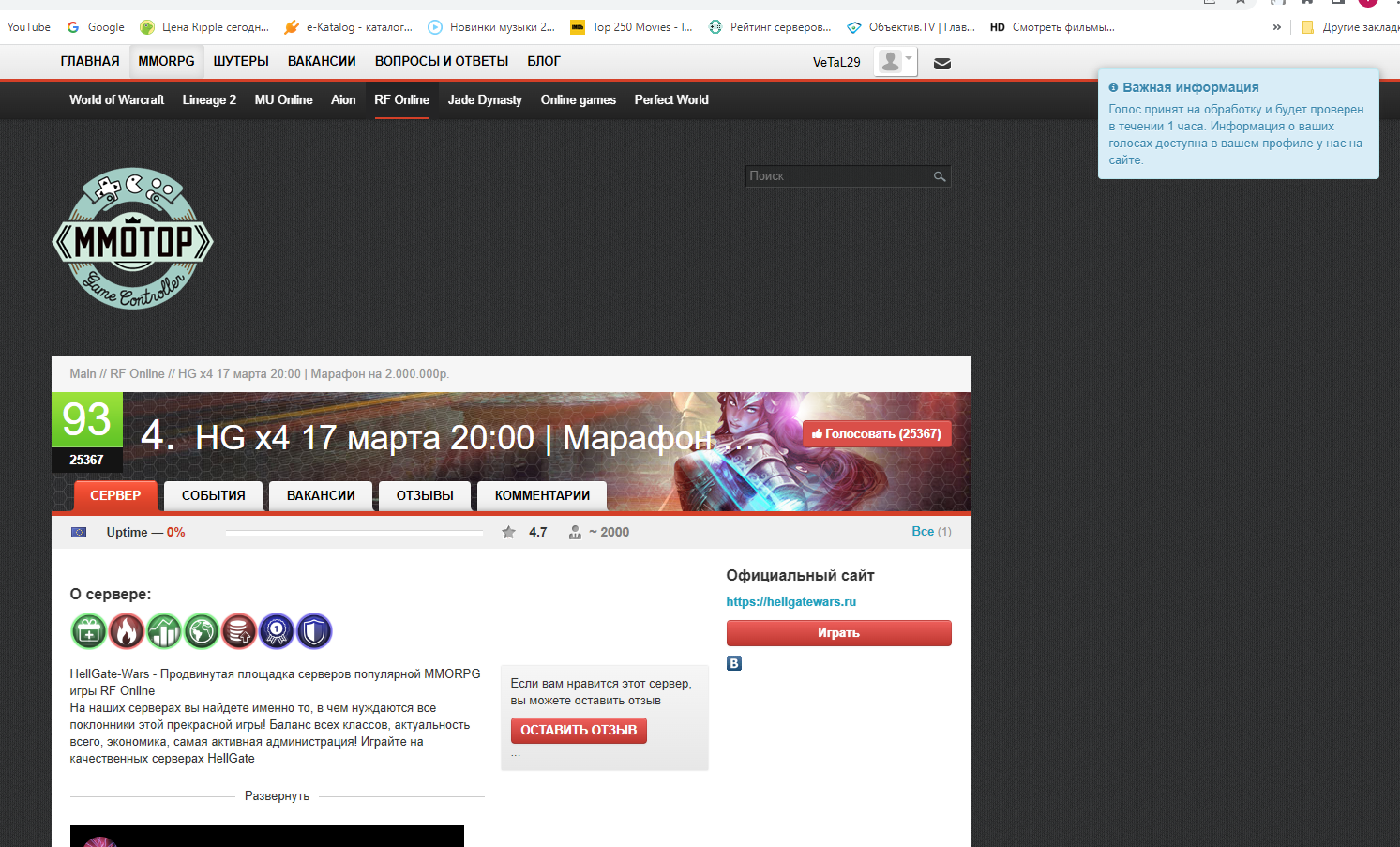Screen dimensions: 1400x847
Task: Click Main in the breadcrumb
Action: 83,373
